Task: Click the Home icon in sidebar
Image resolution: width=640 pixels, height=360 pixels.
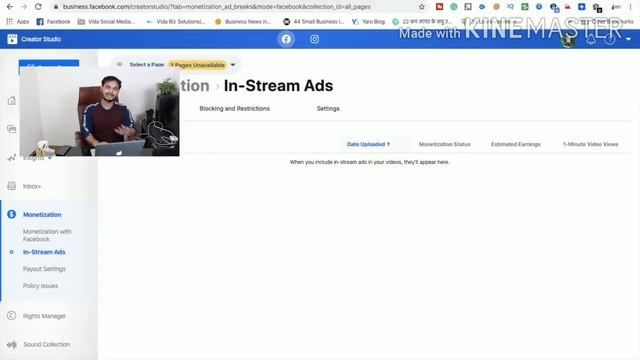Action: pos(11,101)
